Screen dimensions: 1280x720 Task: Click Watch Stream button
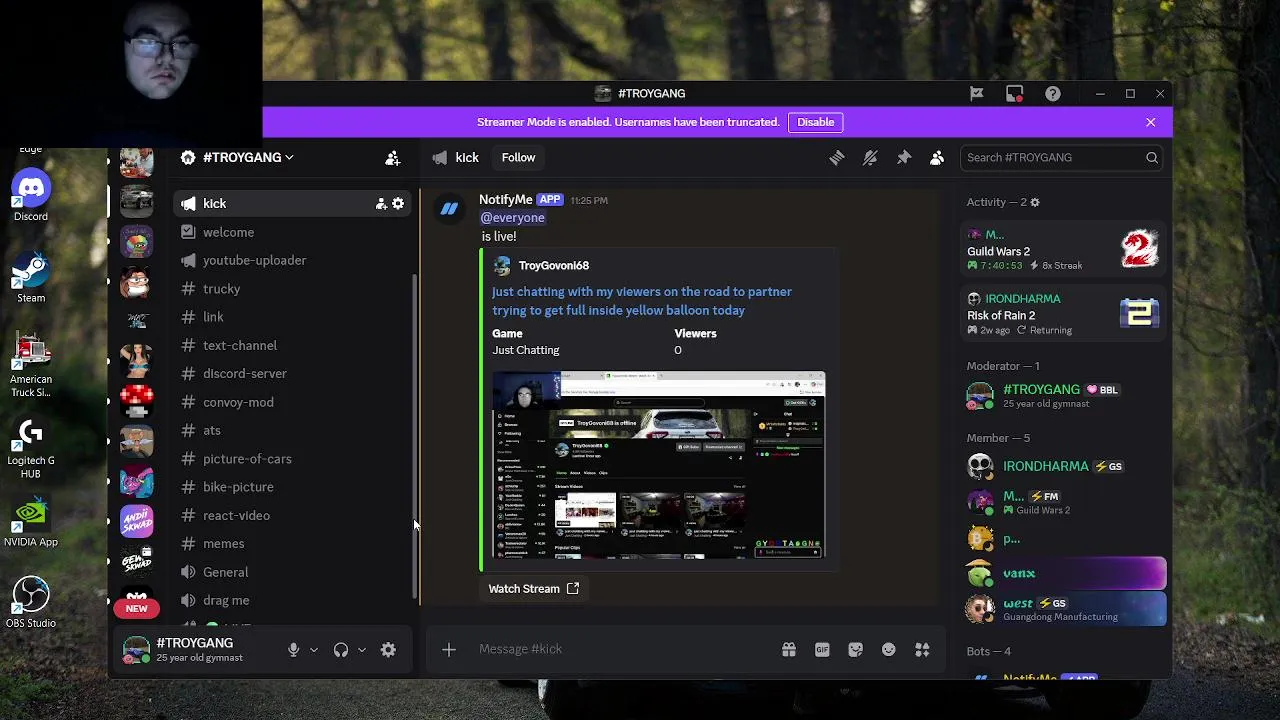(533, 589)
